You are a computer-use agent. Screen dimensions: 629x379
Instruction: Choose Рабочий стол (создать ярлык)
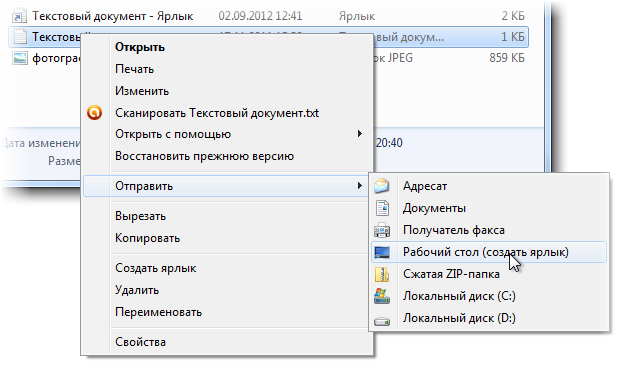tap(489, 252)
